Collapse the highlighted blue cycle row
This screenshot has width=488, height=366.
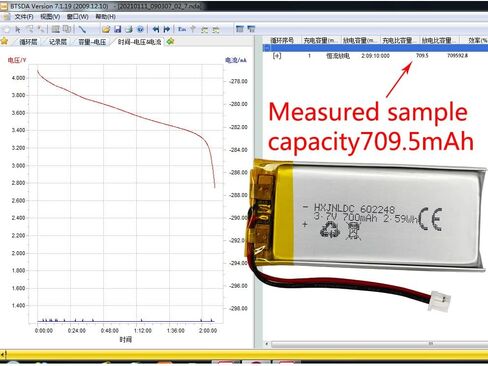pyautogui.click(x=267, y=48)
